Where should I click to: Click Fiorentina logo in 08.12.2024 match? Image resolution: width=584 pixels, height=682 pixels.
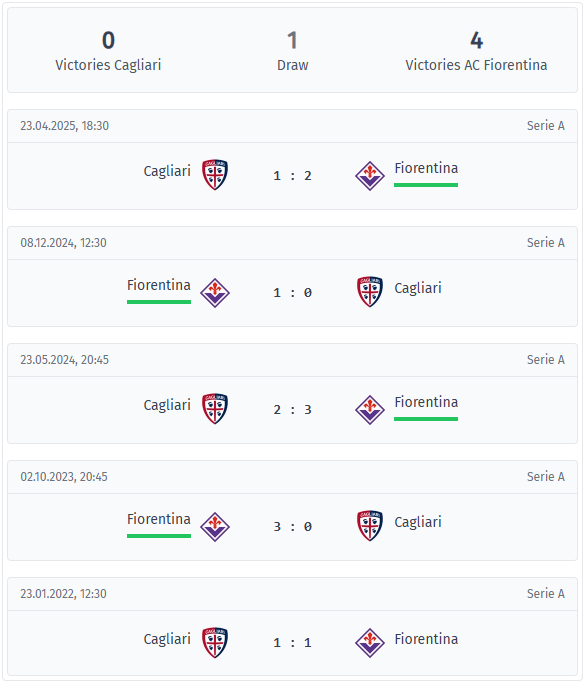(x=215, y=293)
